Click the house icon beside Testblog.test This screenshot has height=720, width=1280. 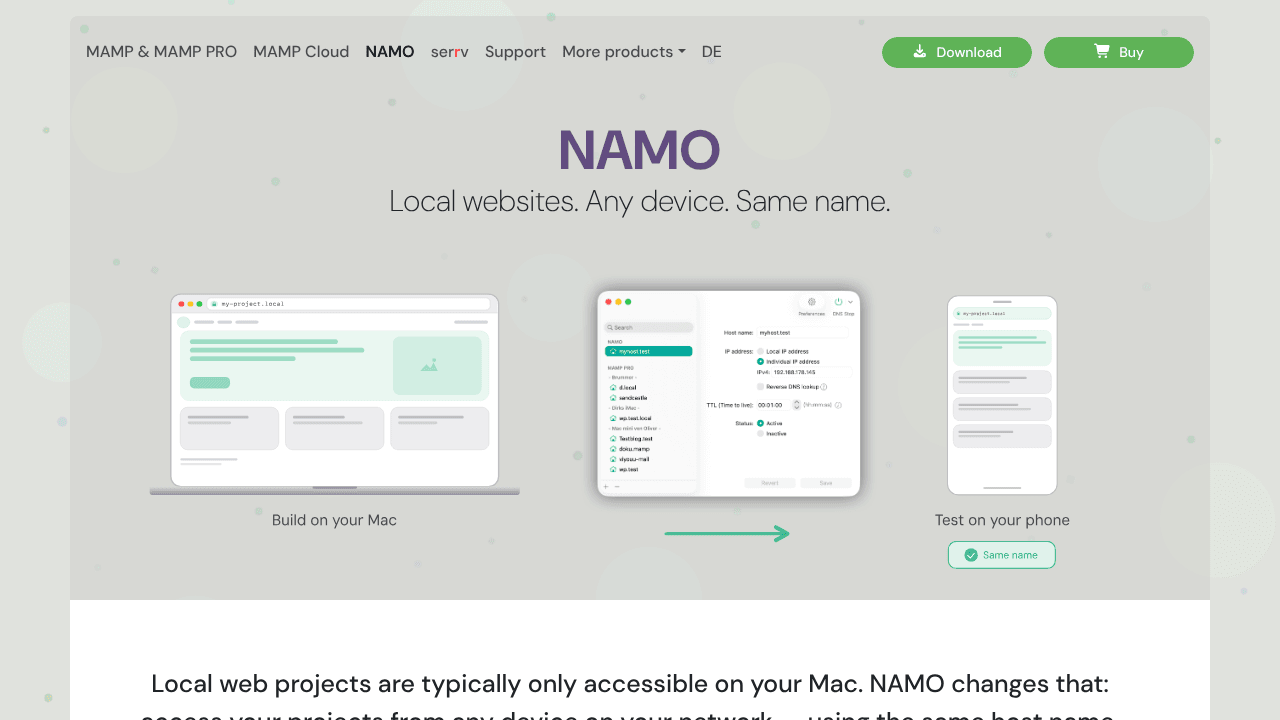point(613,438)
